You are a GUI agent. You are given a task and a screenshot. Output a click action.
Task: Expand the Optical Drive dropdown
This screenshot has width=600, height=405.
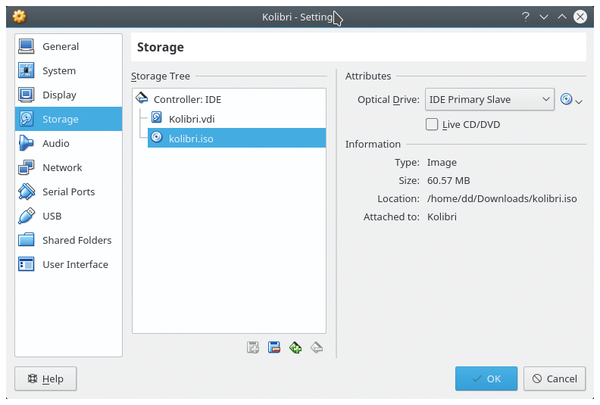[x=489, y=100]
